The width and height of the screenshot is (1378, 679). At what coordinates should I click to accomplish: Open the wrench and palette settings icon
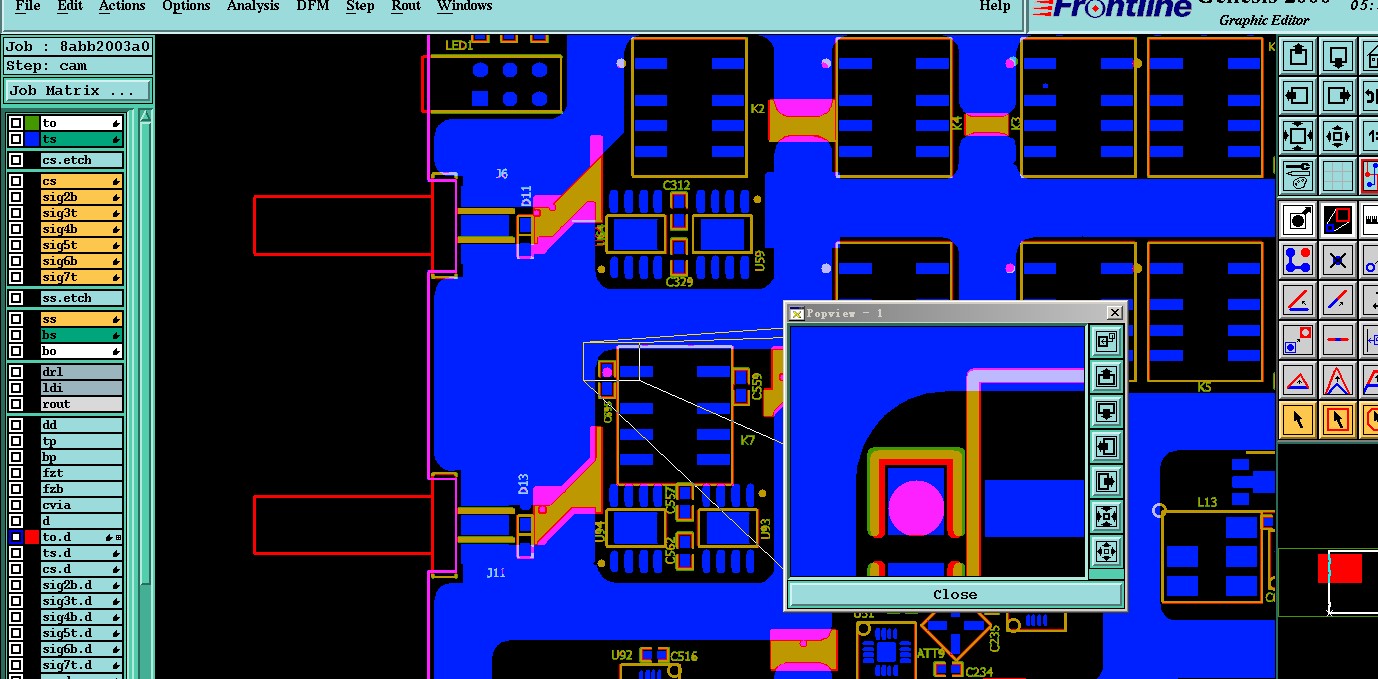click(1298, 175)
